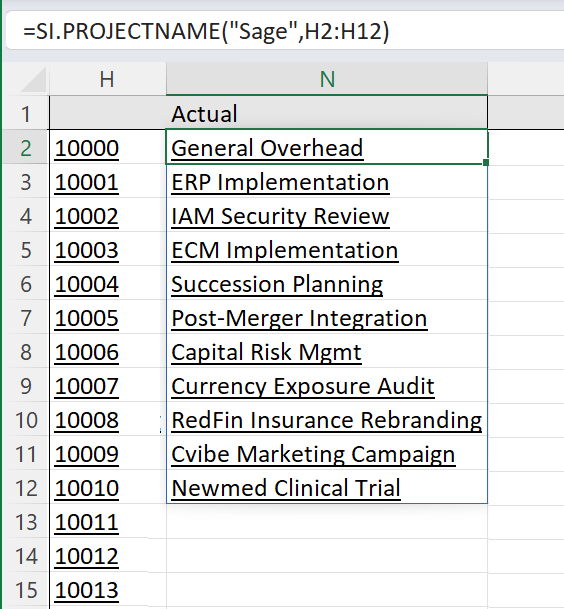Select row 15 header
This screenshot has width=564, height=609.
[26, 590]
